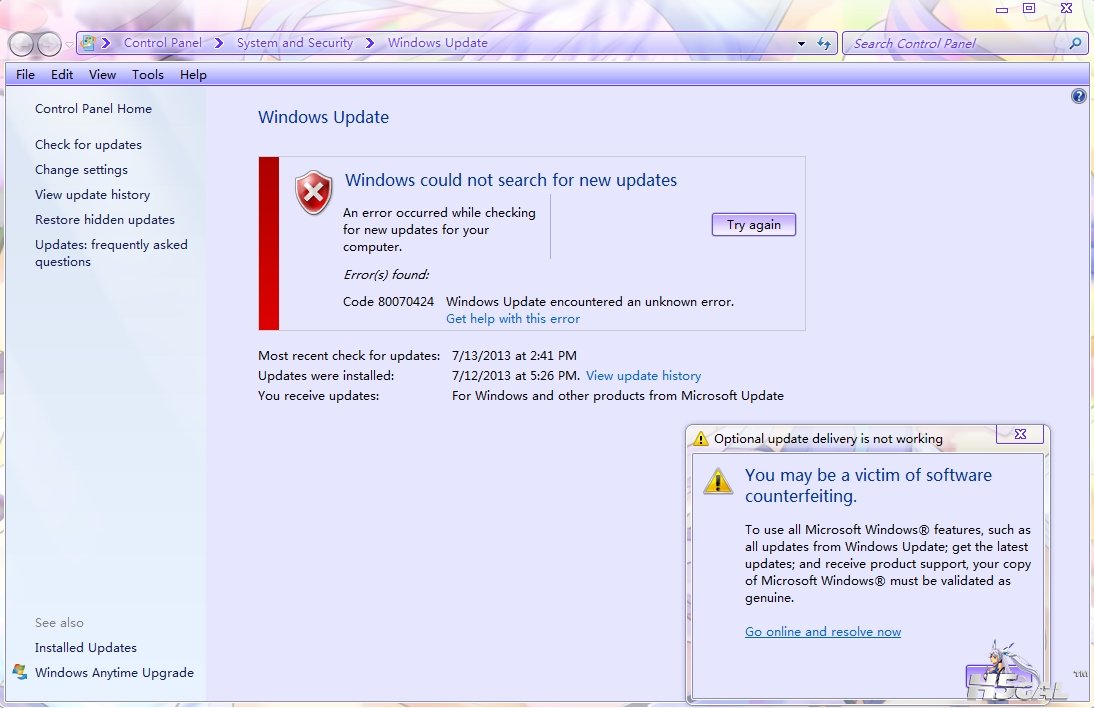
Task: Click the refresh icon beside address bar
Action: [824, 44]
